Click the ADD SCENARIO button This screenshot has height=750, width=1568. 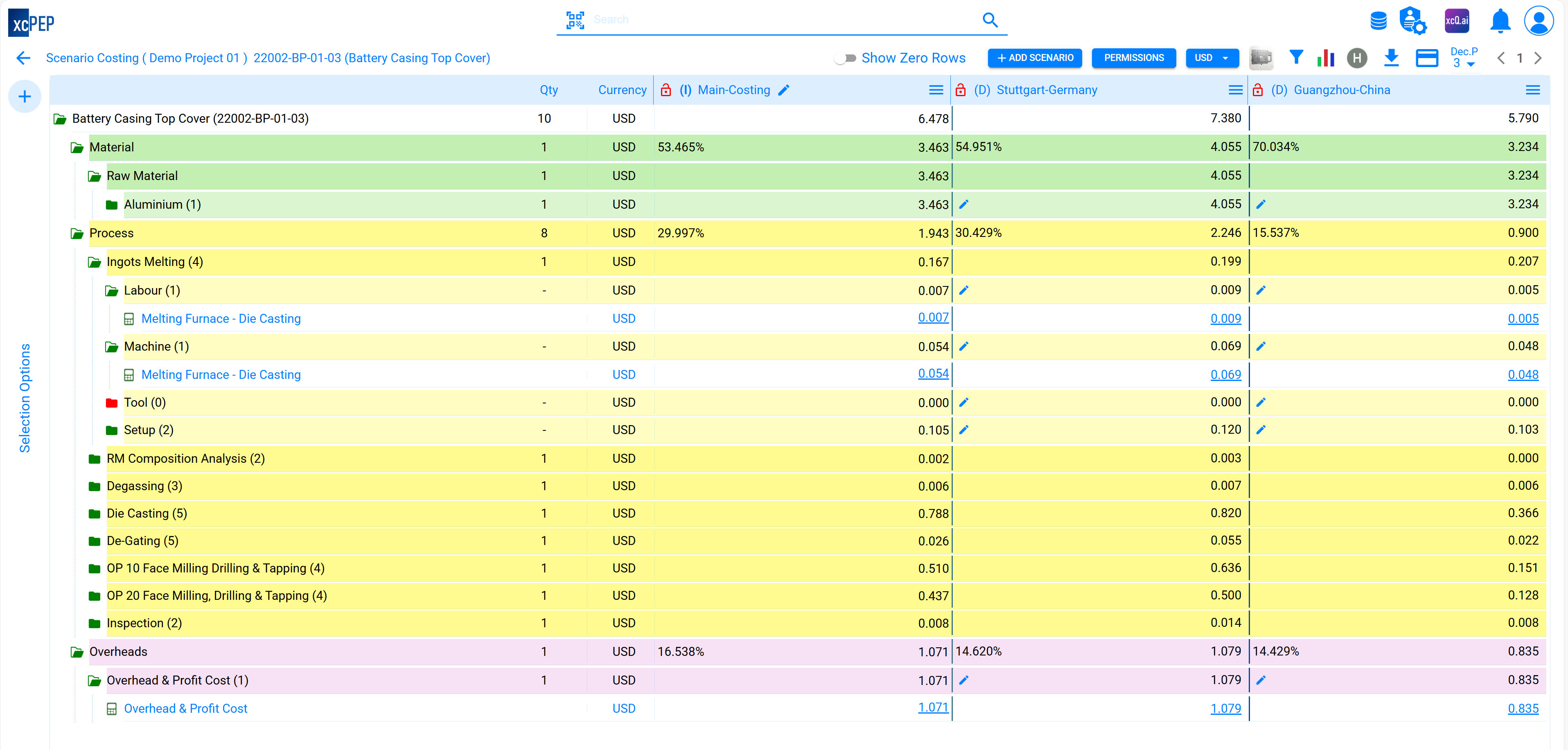pos(1035,58)
